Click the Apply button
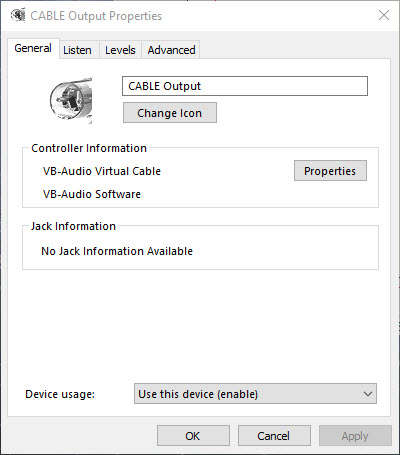 click(355, 436)
